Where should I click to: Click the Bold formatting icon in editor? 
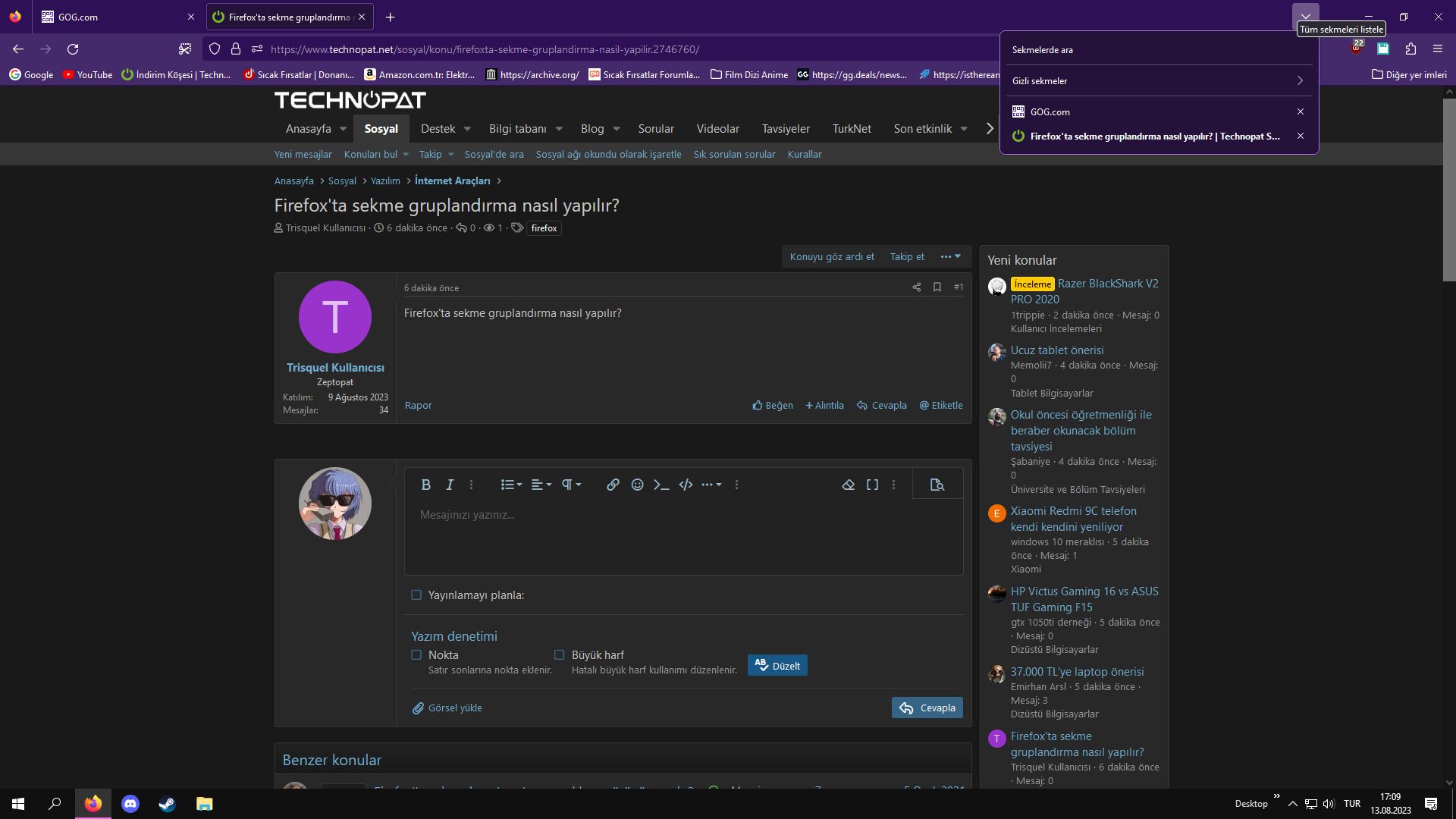coord(425,485)
